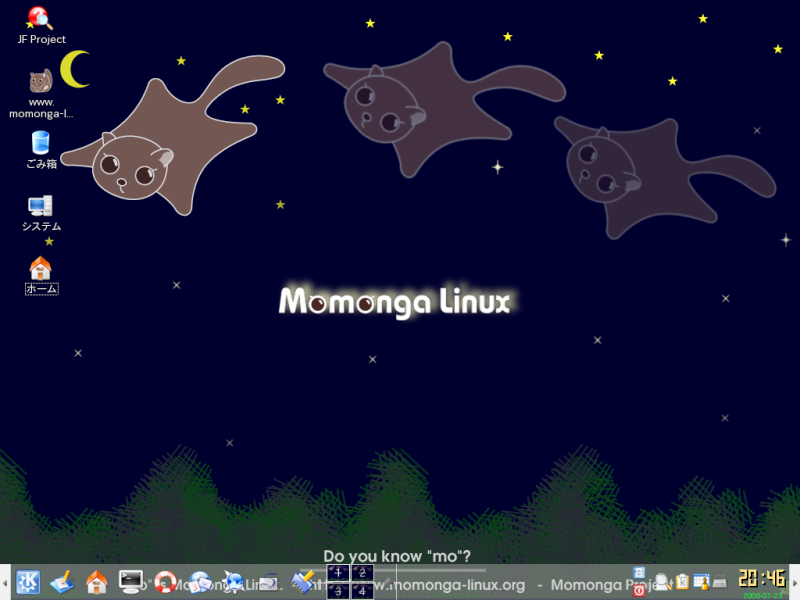The width and height of the screenshot is (800, 600).
Task: Open the ホーム home folder on desktop
Action: point(41,276)
